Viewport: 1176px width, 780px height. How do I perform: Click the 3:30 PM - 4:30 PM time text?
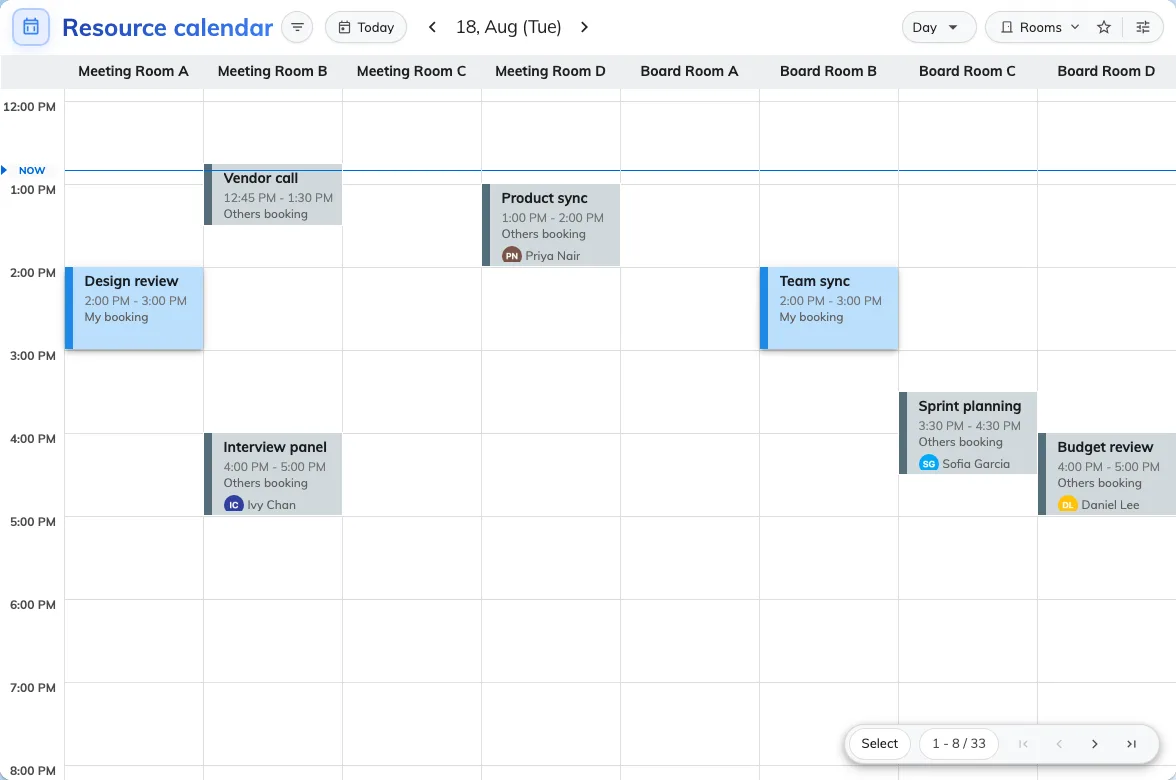click(x=969, y=426)
